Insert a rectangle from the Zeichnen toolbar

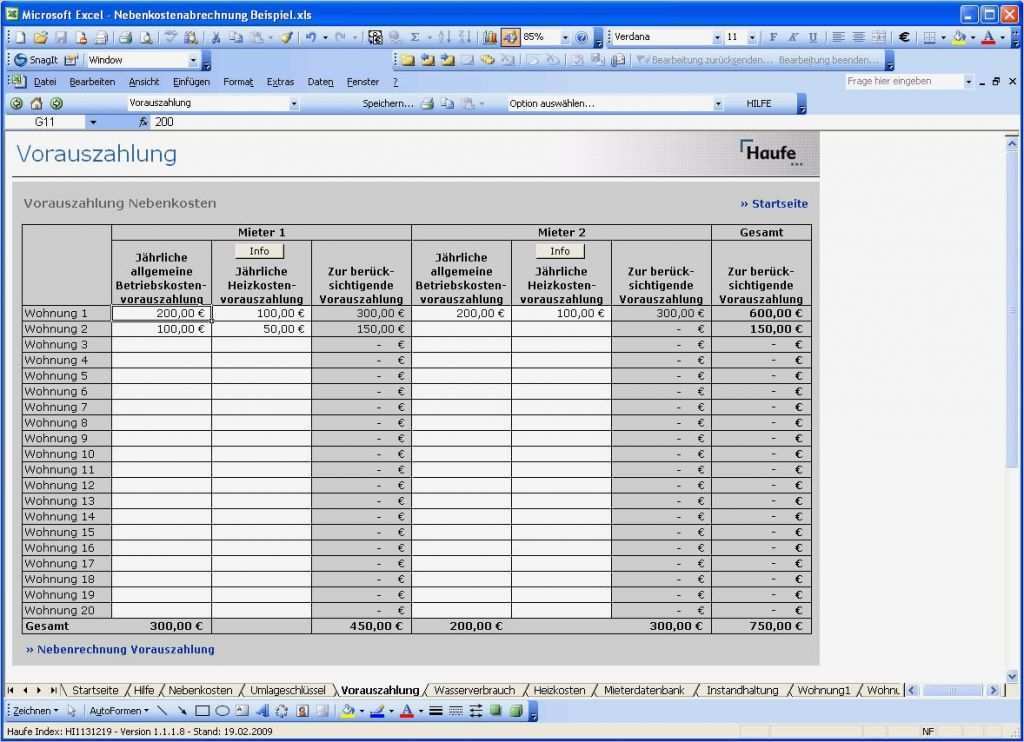coord(201,712)
